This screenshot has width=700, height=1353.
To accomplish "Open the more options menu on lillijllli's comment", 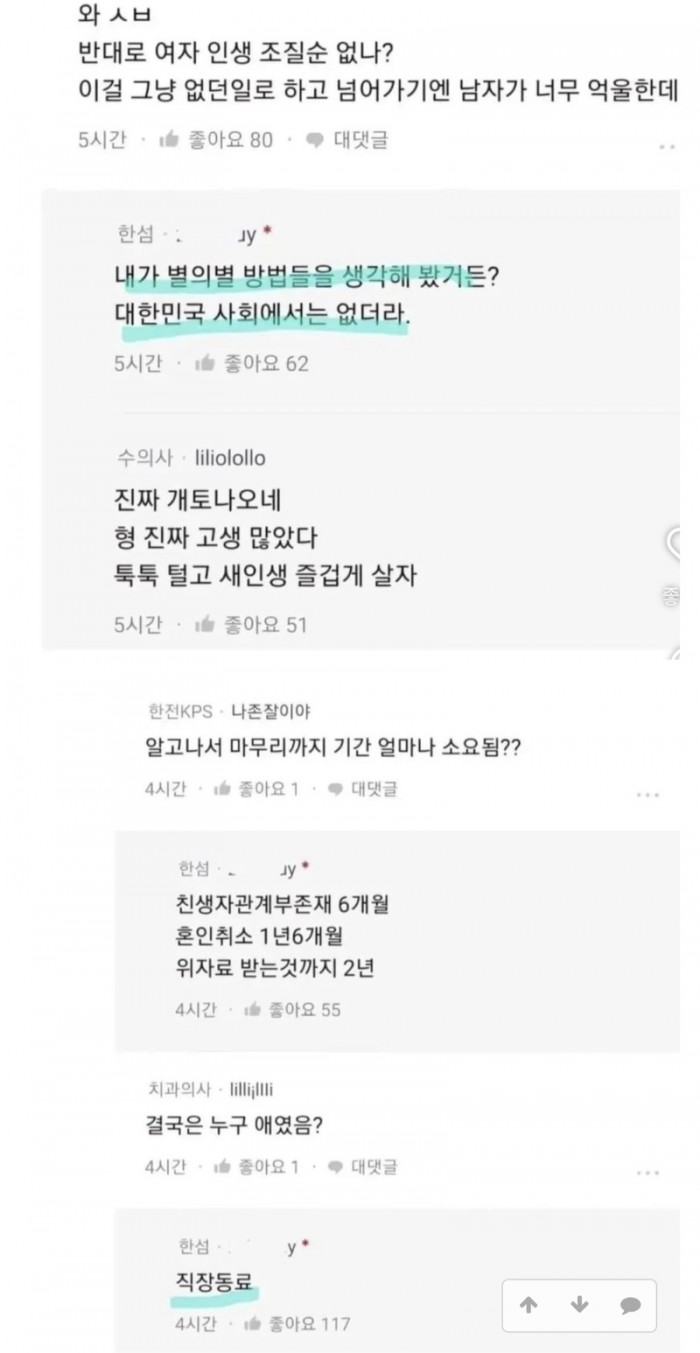I will [x=648, y=1171].
